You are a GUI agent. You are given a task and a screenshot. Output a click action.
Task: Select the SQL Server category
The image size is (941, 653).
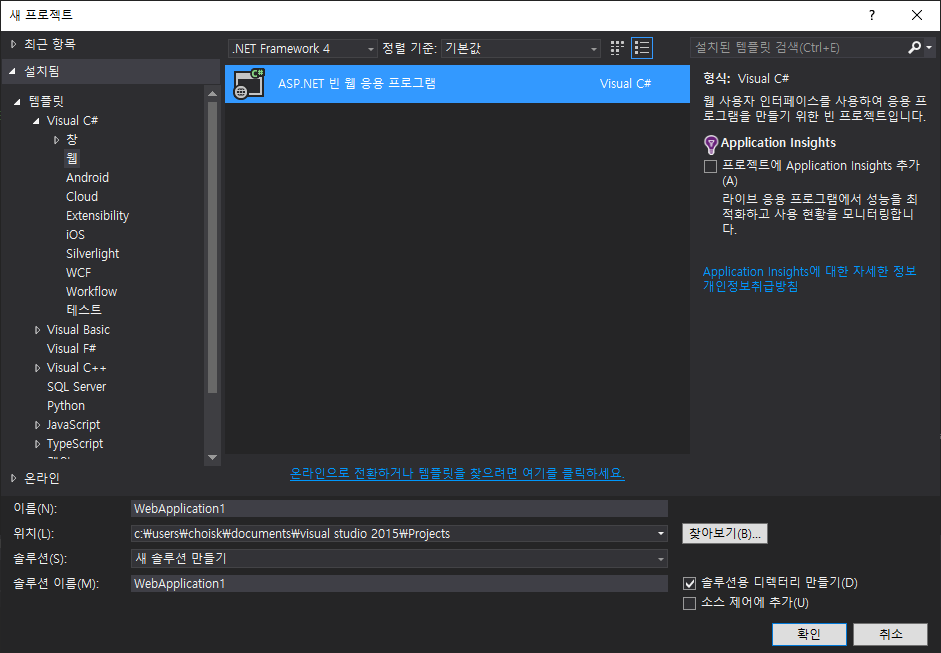tap(77, 387)
